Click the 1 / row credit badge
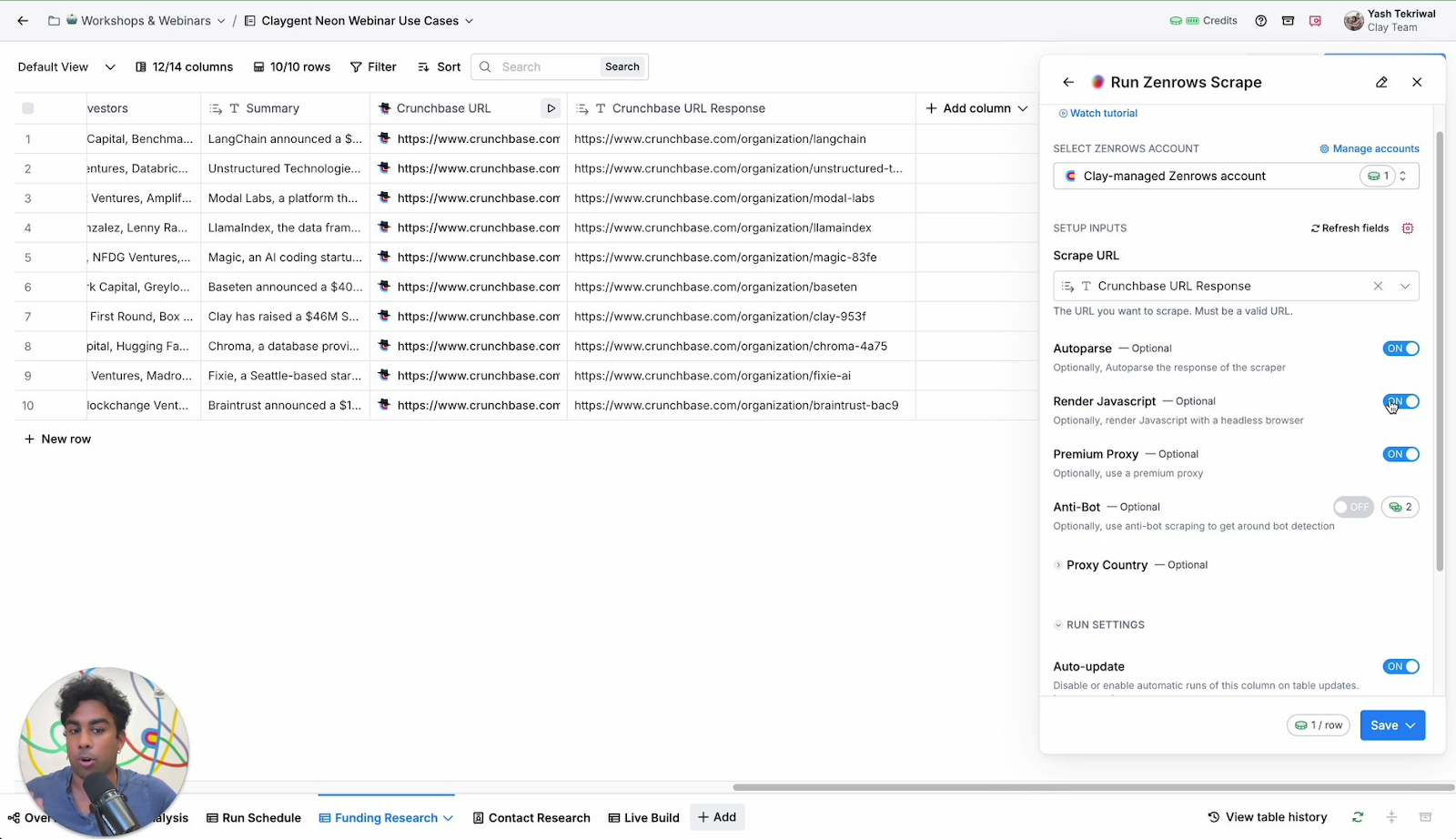 click(1319, 725)
